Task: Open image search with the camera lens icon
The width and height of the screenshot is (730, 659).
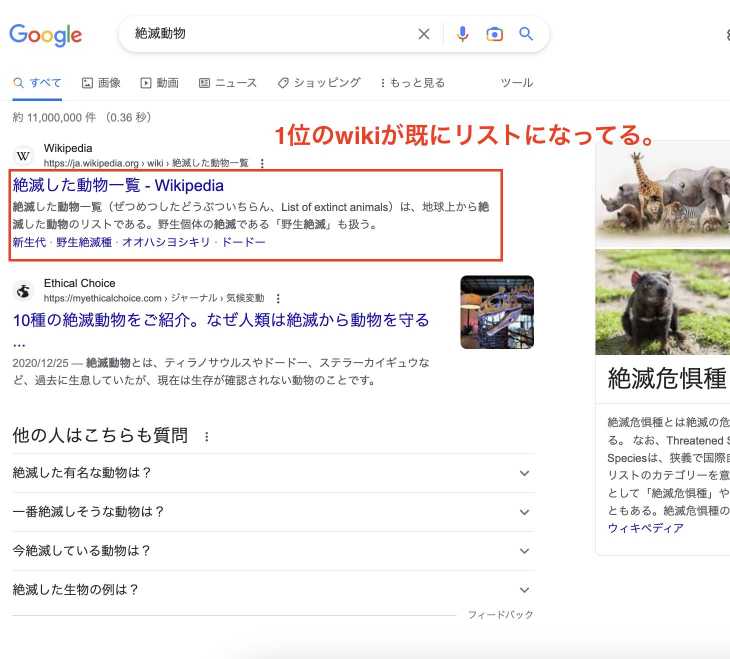Action: point(494,34)
